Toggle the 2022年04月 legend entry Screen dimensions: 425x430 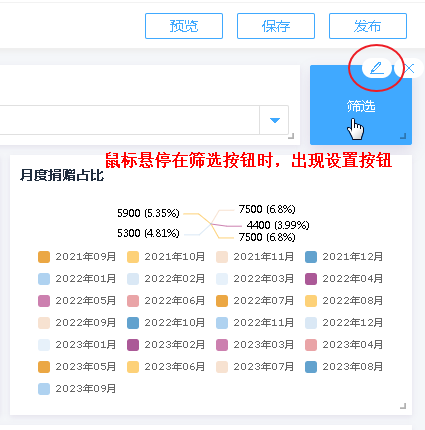click(x=344, y=279)
